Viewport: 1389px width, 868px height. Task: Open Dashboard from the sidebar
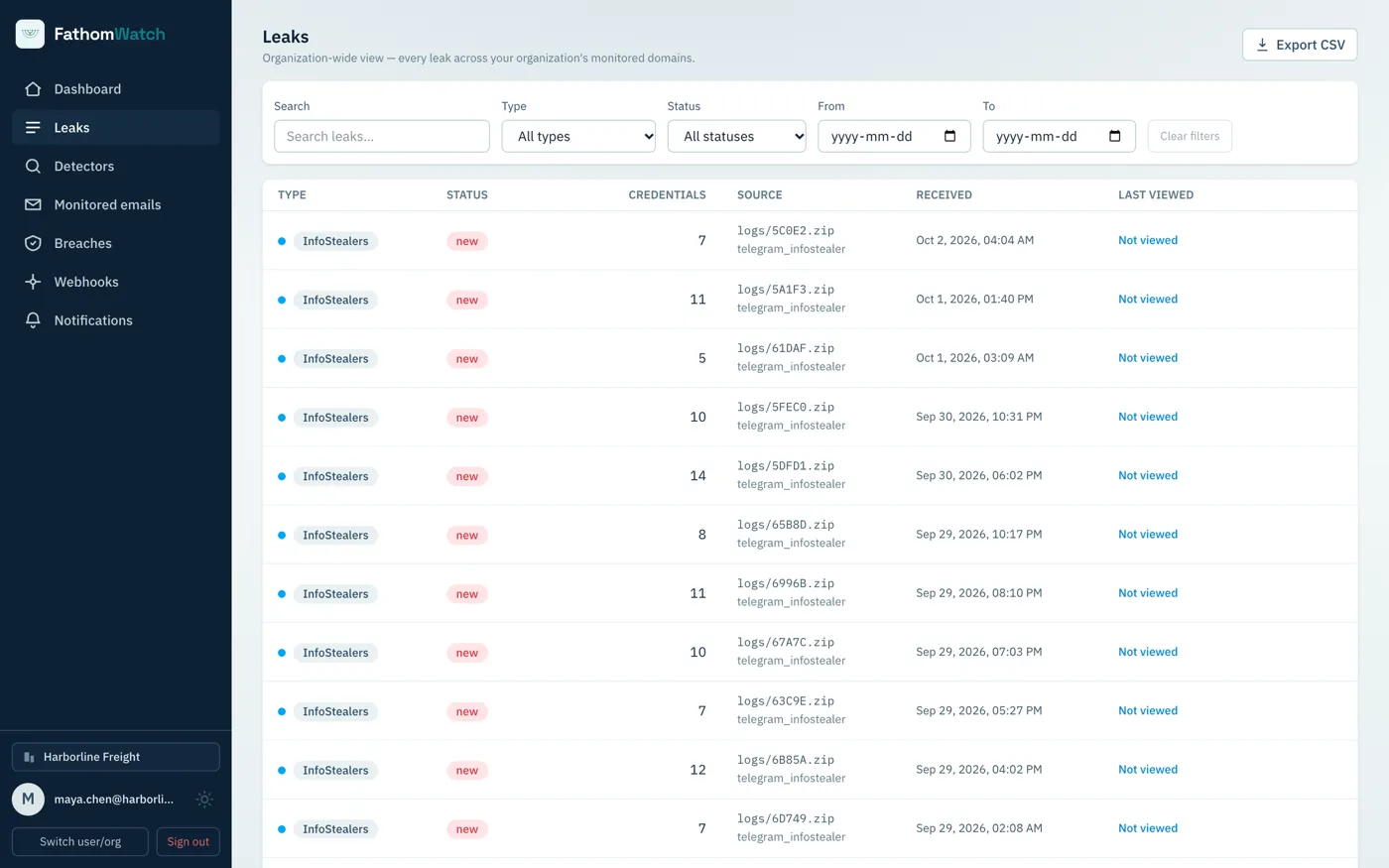click(x=116, y=89)
